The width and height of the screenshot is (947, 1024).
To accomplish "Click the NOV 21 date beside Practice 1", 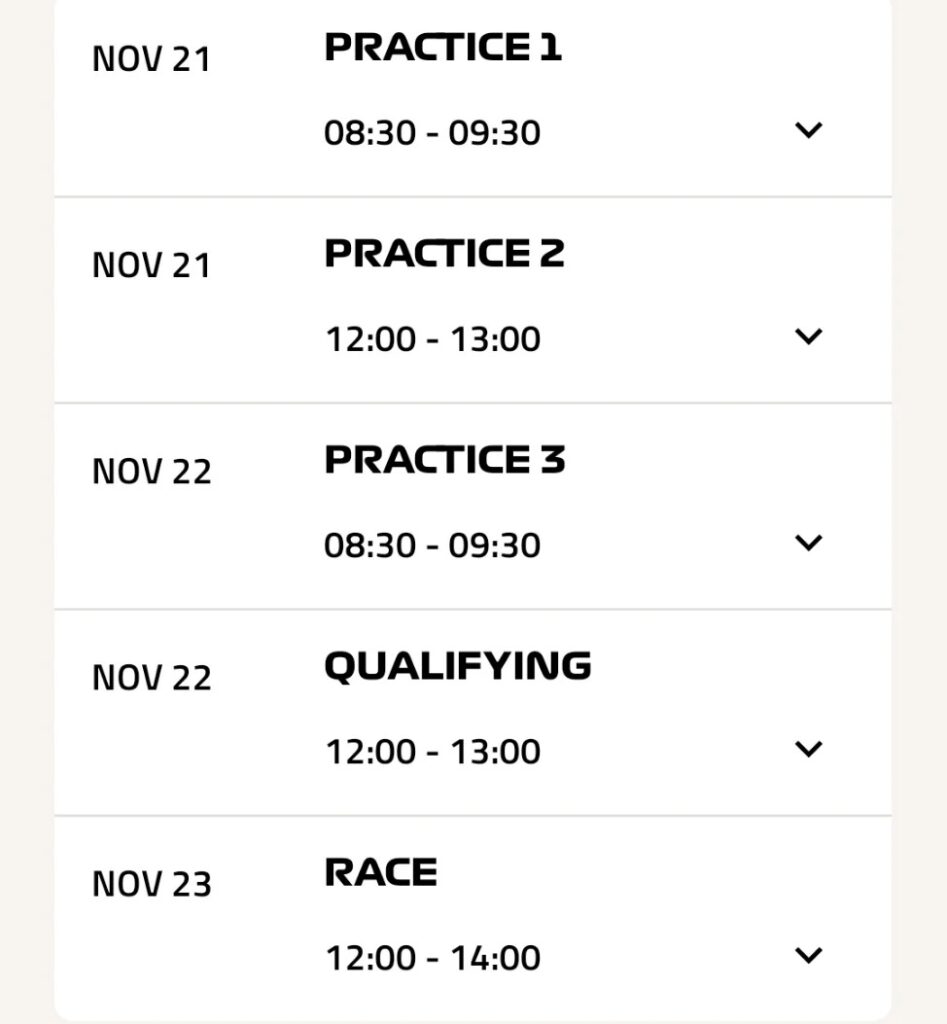I will click(152, 60).
